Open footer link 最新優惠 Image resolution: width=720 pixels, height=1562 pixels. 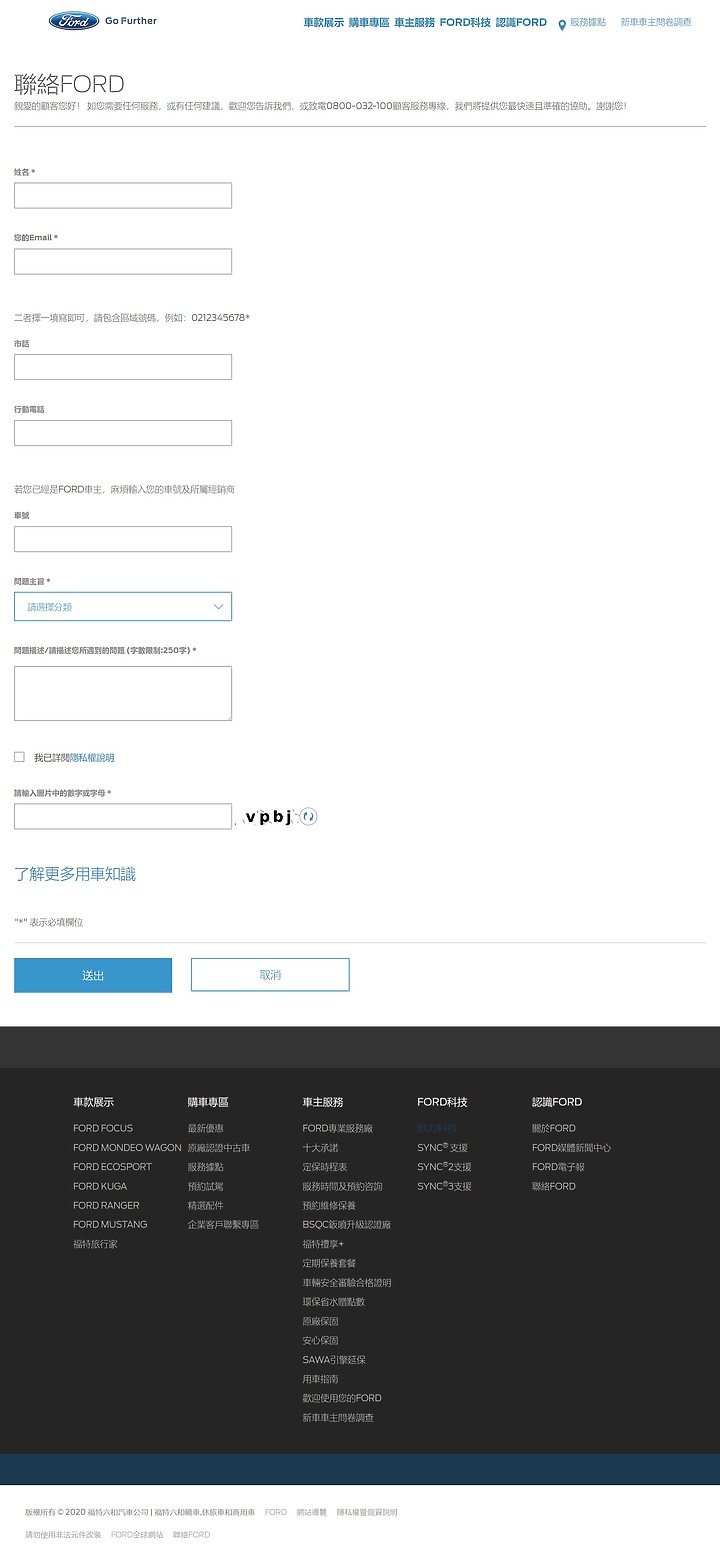pos(206,1128)
